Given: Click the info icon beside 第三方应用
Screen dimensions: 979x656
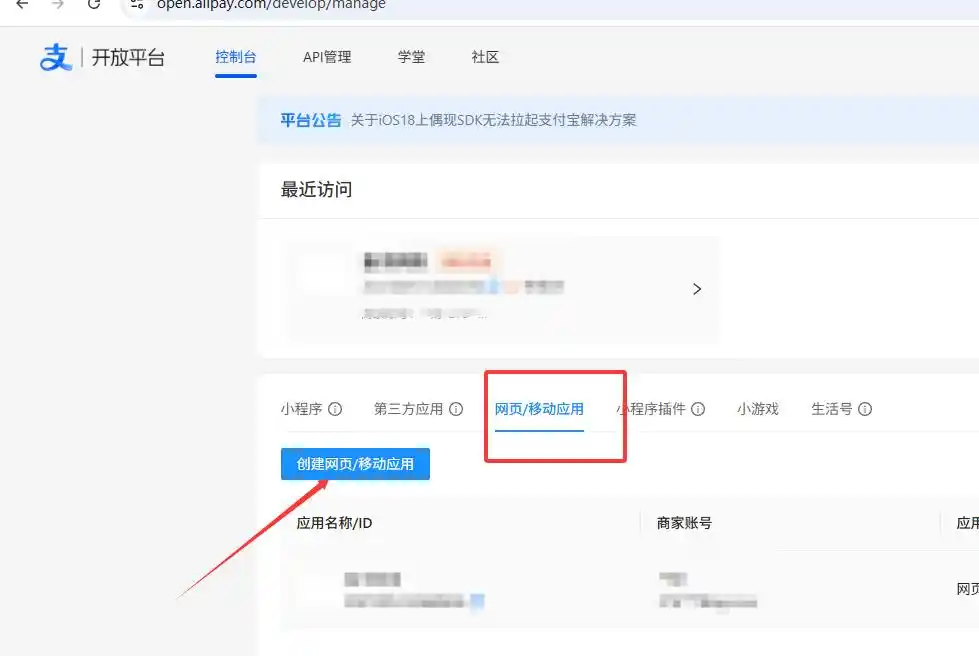Looking at the screenshot, I should 456,409.
